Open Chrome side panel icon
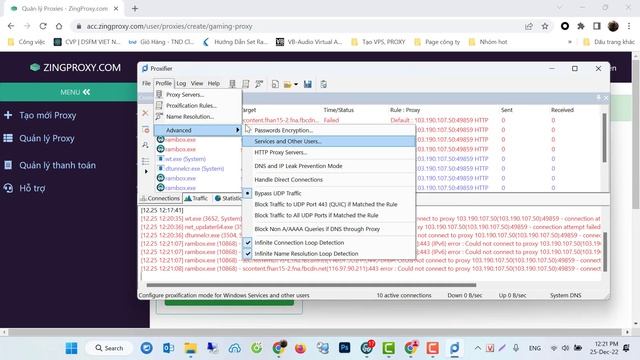The width and height of the screenshot is (640, 360). click(597, 26)
